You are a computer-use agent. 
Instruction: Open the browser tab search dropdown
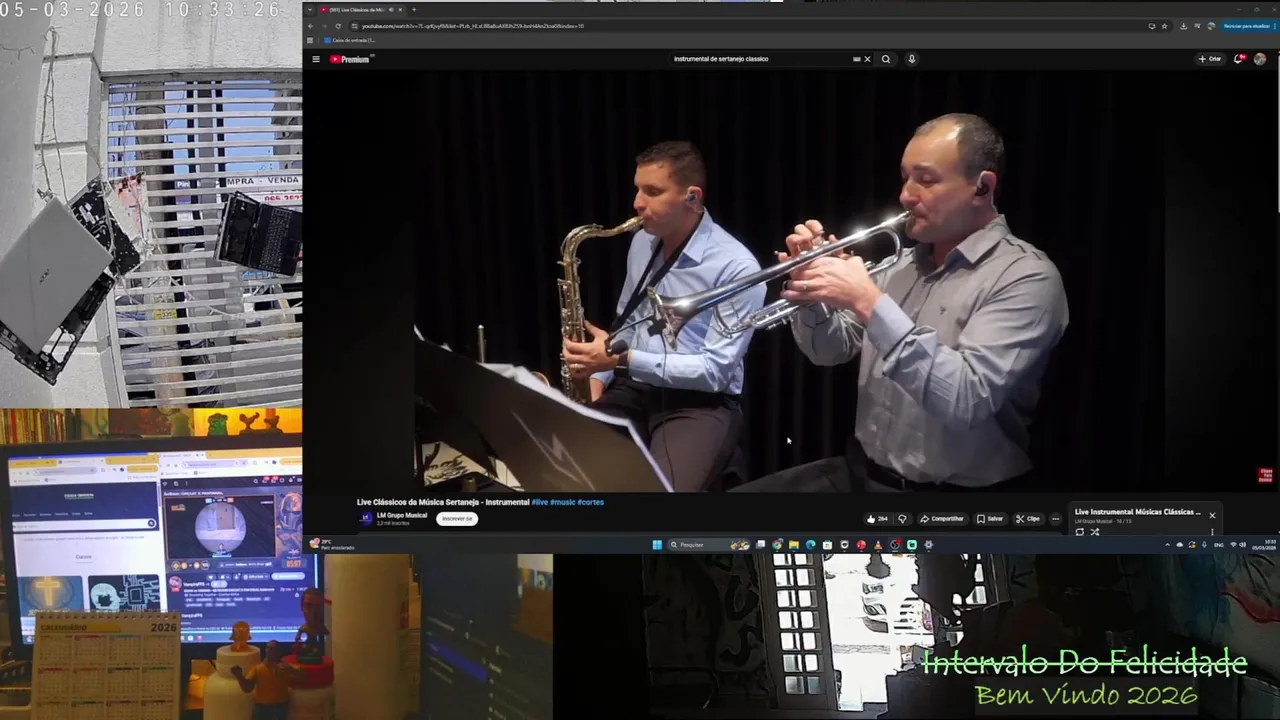[309, 10]
